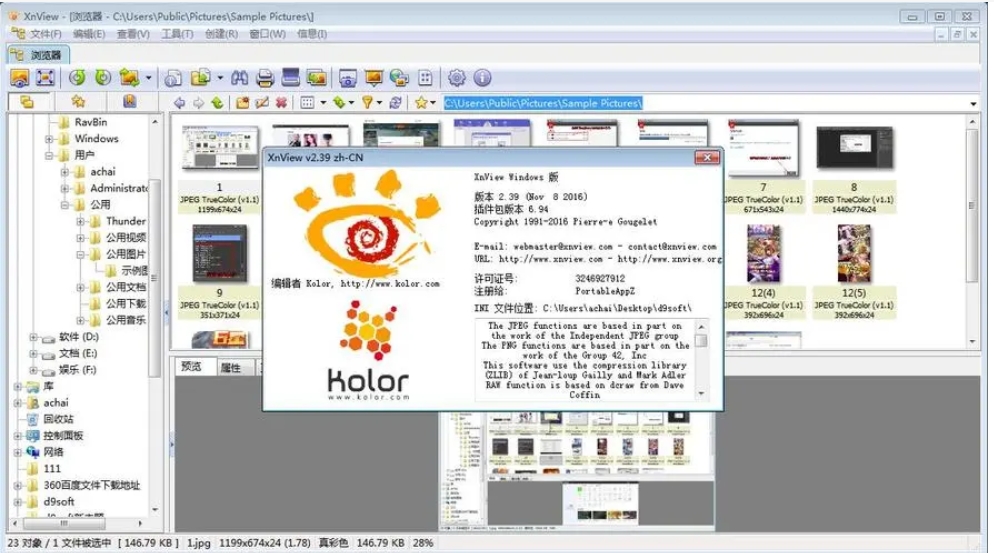Viewport: 994px width, 553px height.
Task: Open the 工具(T) menu
Action: click(x=177, y=34)
